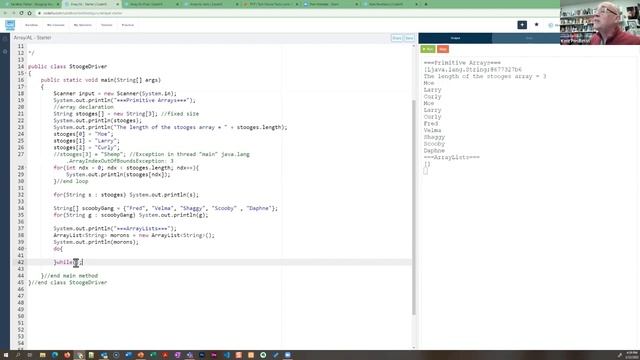This screenshot has height=360, width=640.
Task: Click the Daphne line in the output
Action: (434, 151)
